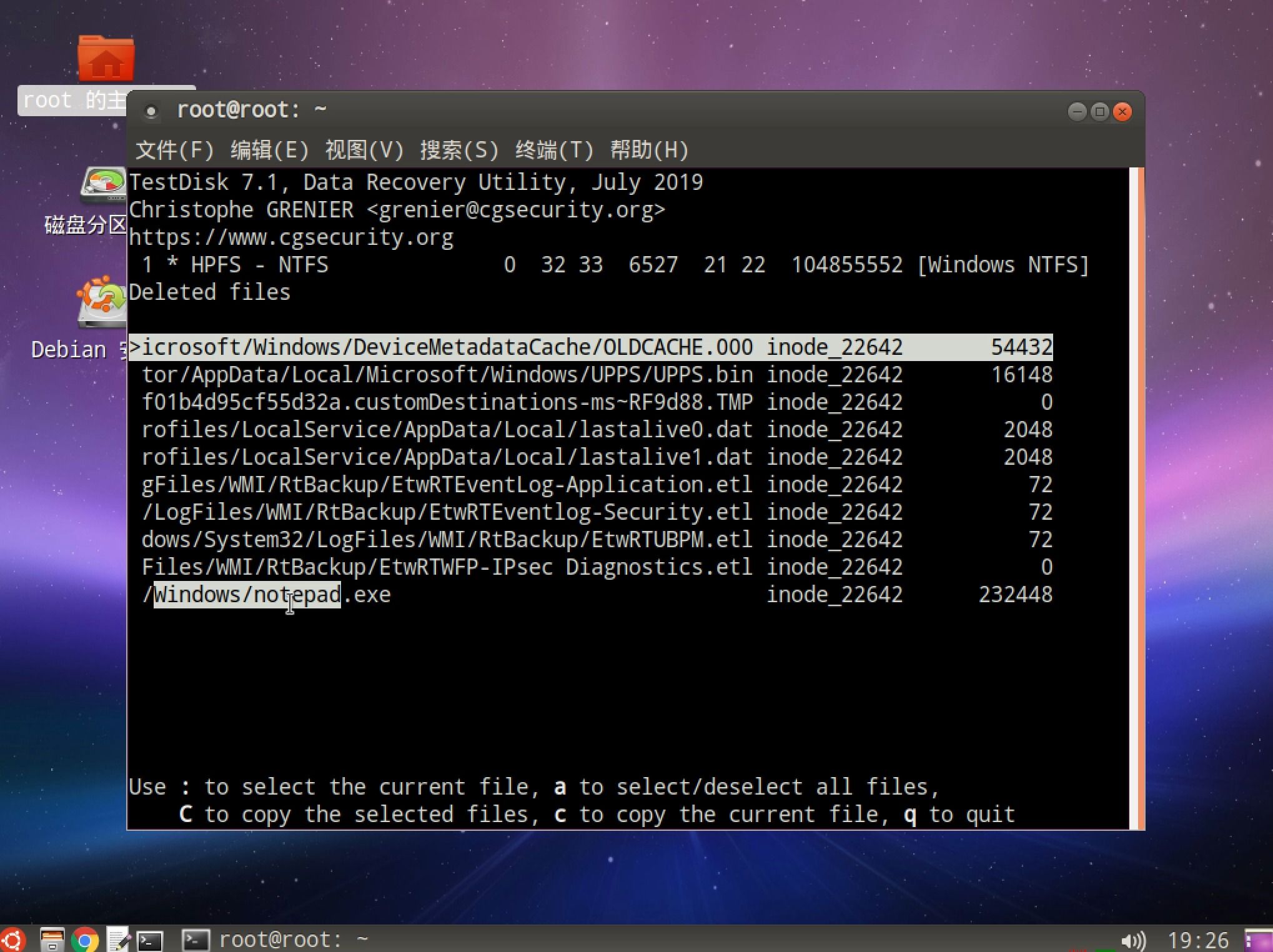Screen dimensions: 1273x952
Task: Launch Chrome browser from the taskbar
Action: [x=85, y=940]
